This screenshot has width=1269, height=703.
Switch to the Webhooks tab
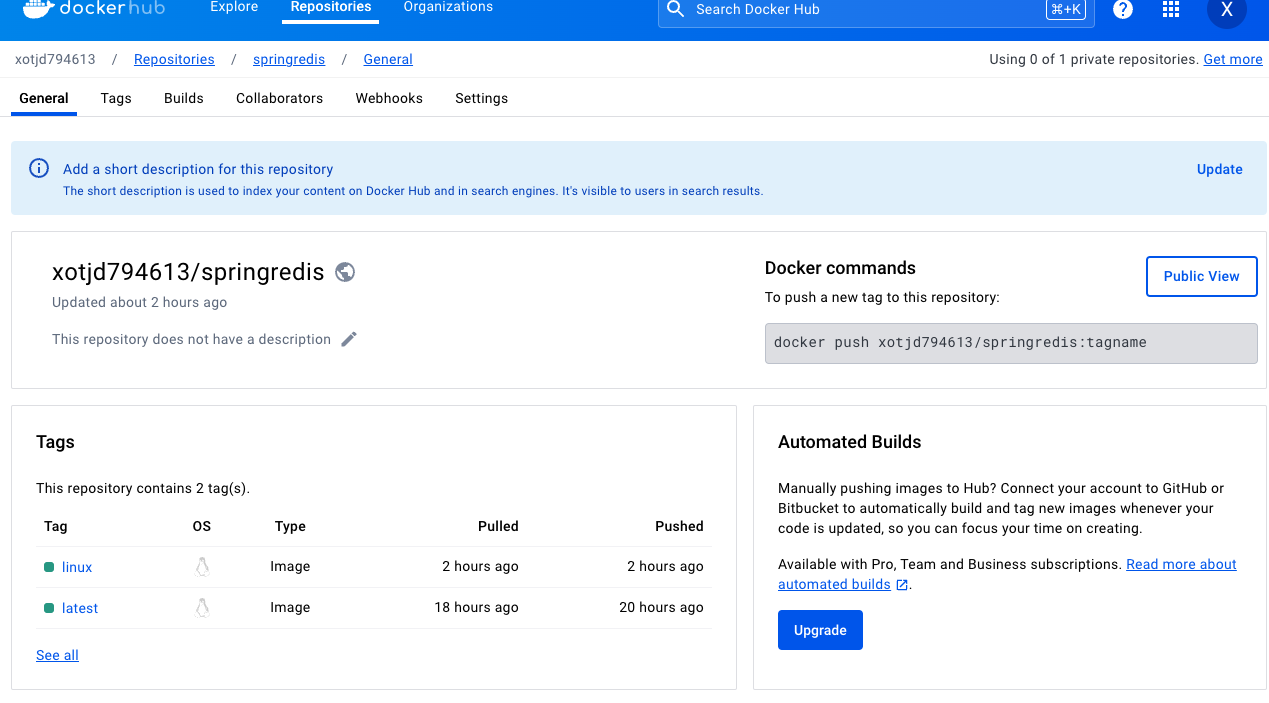(x=389, y=98)
